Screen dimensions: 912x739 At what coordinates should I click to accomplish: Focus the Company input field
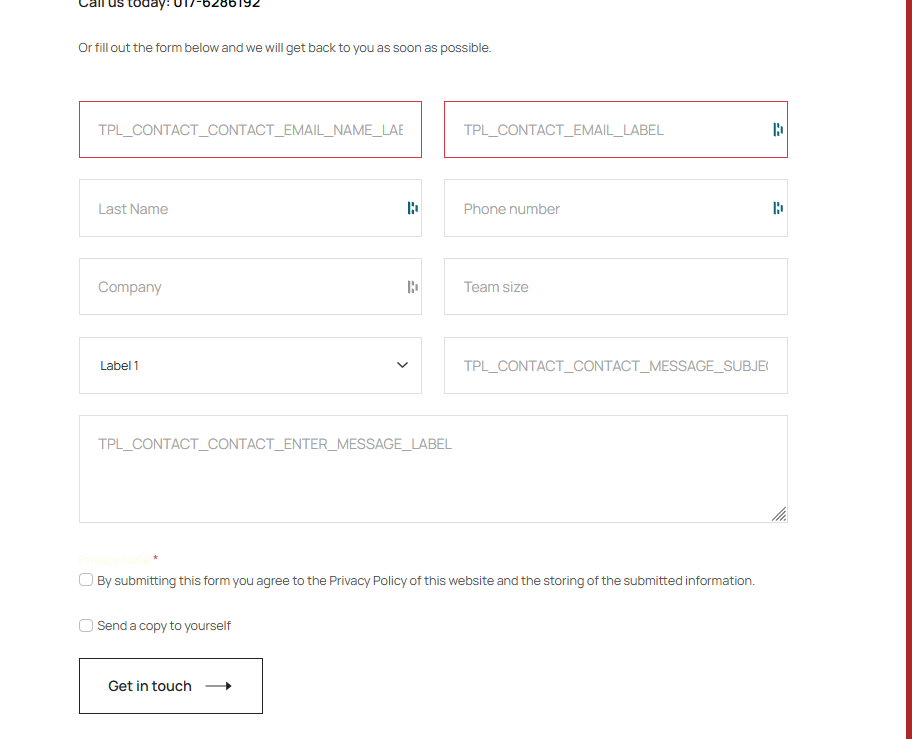pyautogui.click(x=240, y=287)
